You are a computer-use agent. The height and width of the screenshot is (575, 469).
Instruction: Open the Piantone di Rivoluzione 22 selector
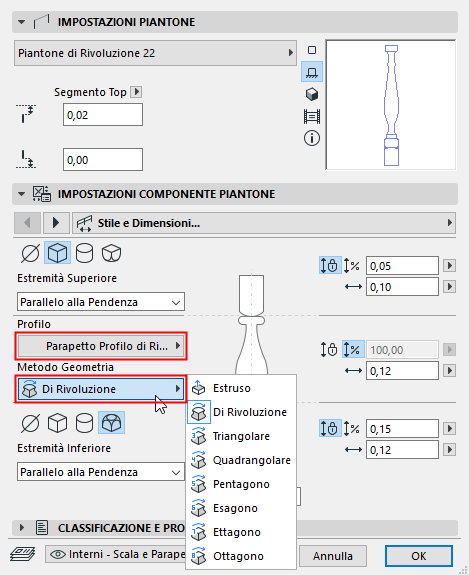click(155, 53)
